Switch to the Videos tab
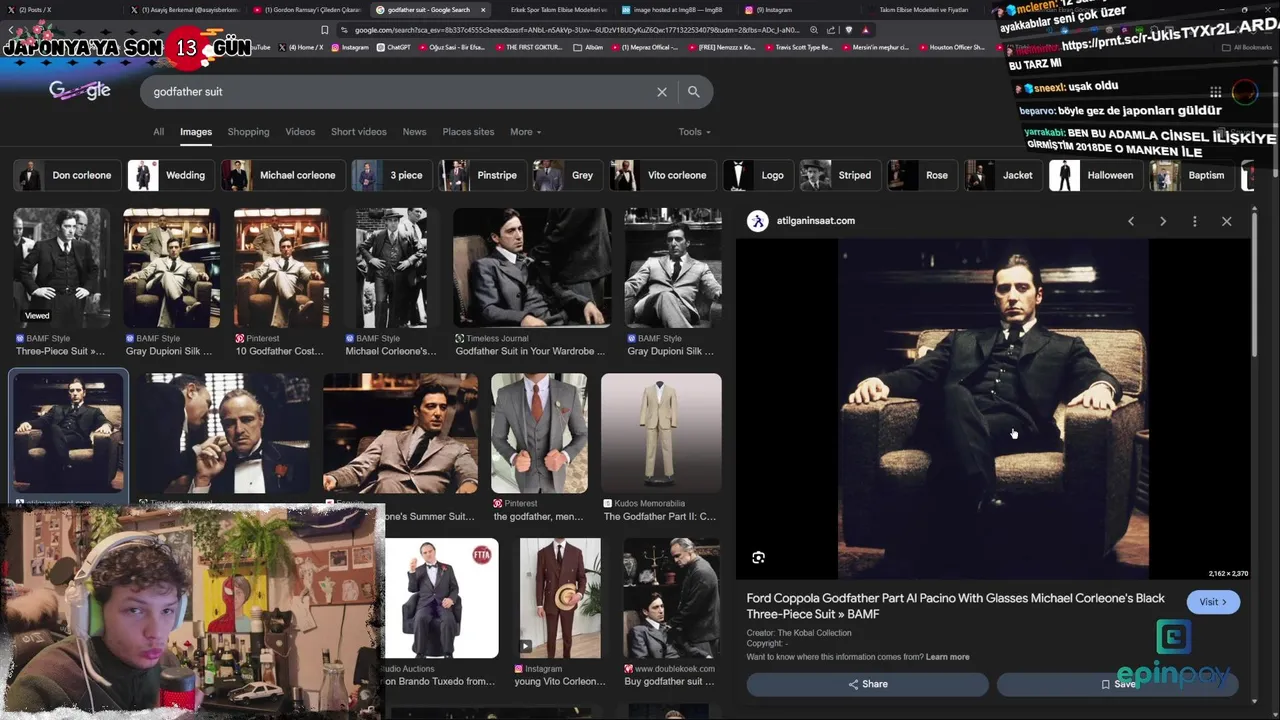The image size is (1280, 720). [x=300, y=132]
